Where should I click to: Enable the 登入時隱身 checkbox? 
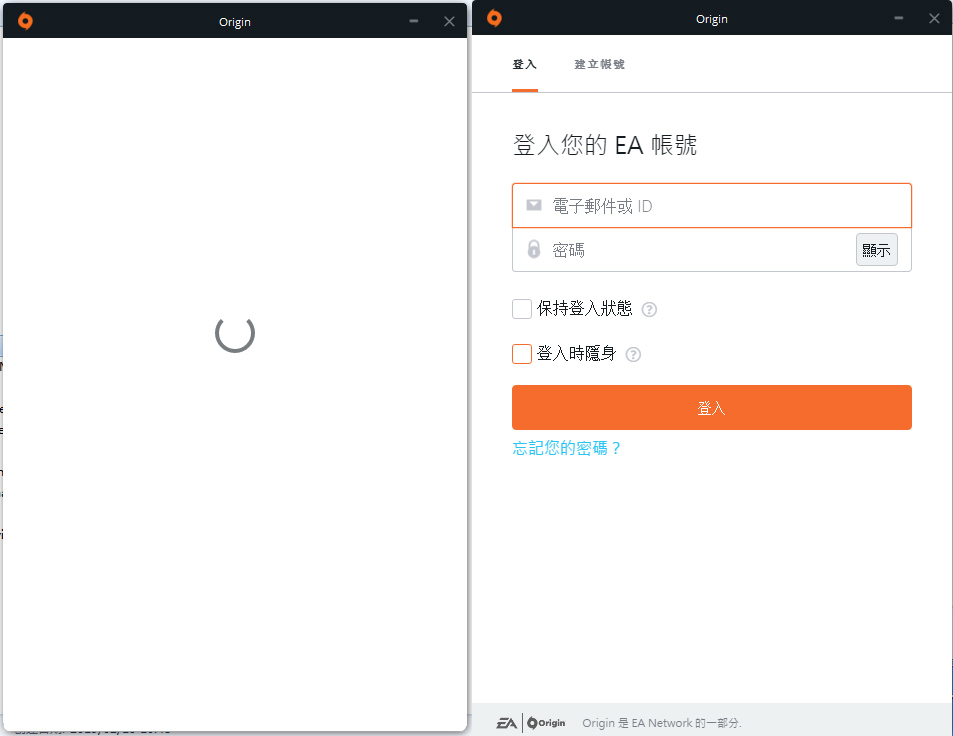[521, 354]
